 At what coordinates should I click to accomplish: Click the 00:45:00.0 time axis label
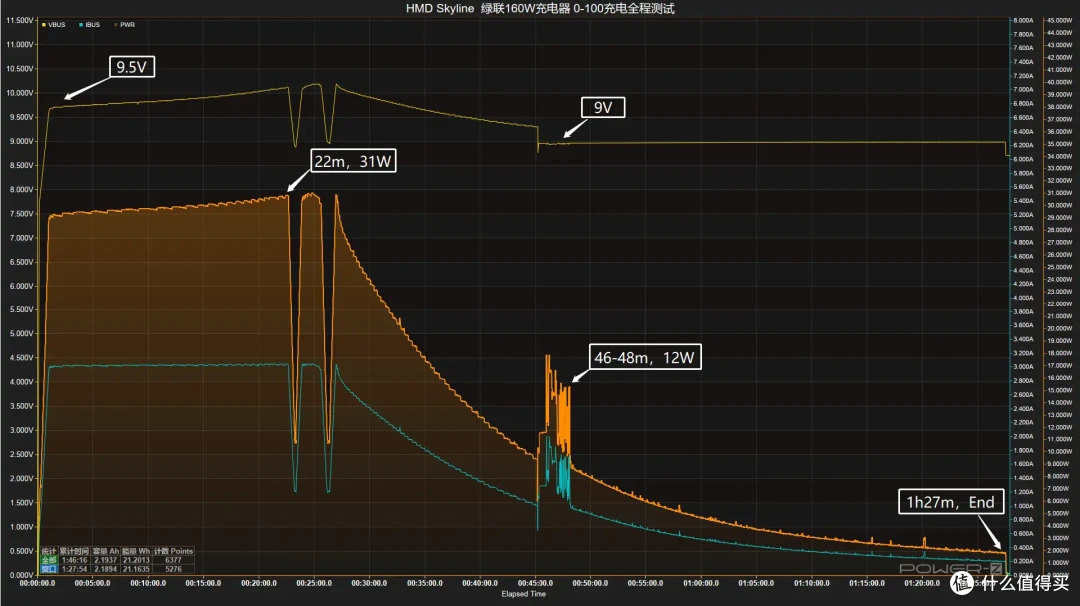(535, 583)
